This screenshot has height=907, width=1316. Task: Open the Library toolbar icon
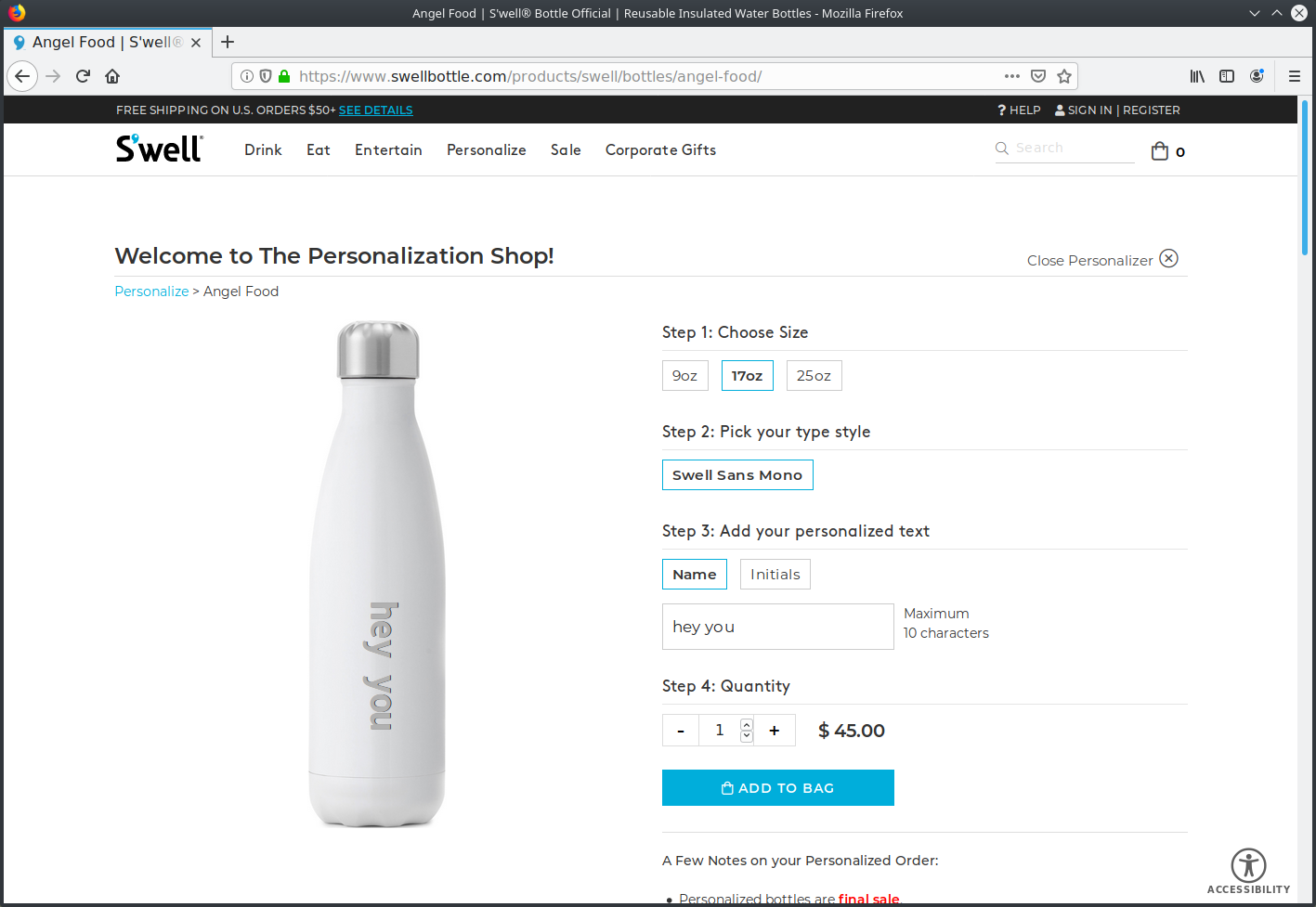(1197, 76)
